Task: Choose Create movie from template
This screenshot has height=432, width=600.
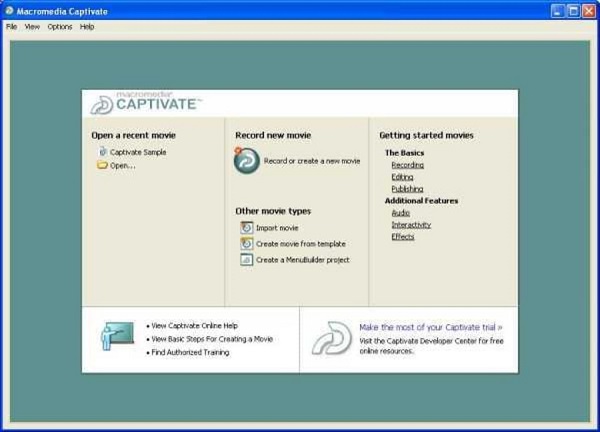Action: point(301,244)
